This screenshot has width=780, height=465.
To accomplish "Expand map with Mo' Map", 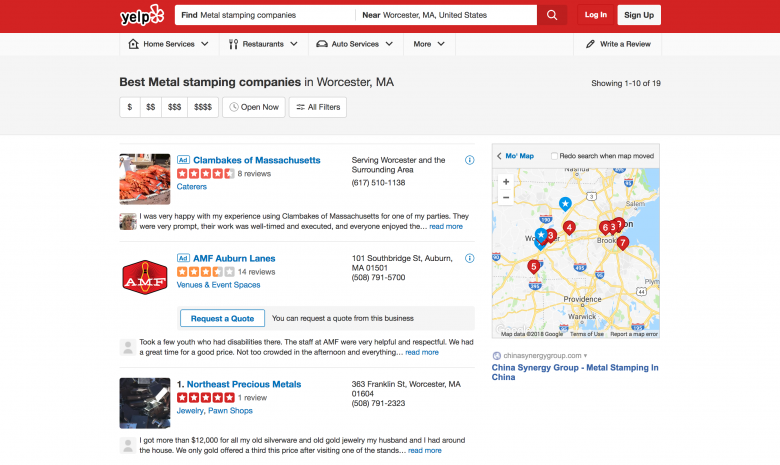I will (515, 156).
